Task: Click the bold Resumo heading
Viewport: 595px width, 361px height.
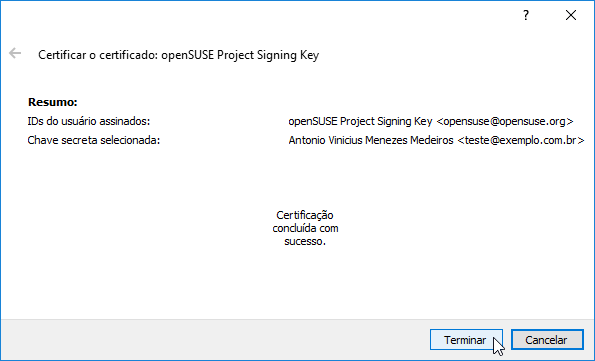Action: 53,102
